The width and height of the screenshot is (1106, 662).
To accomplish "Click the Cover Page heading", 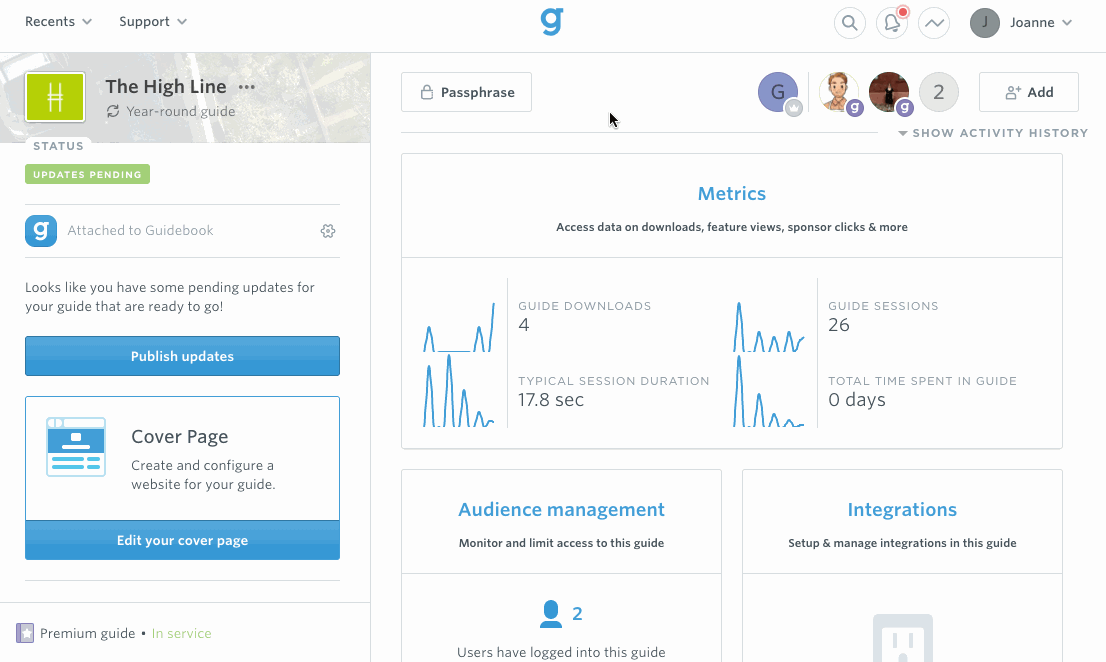I will (x=180, y=436).
